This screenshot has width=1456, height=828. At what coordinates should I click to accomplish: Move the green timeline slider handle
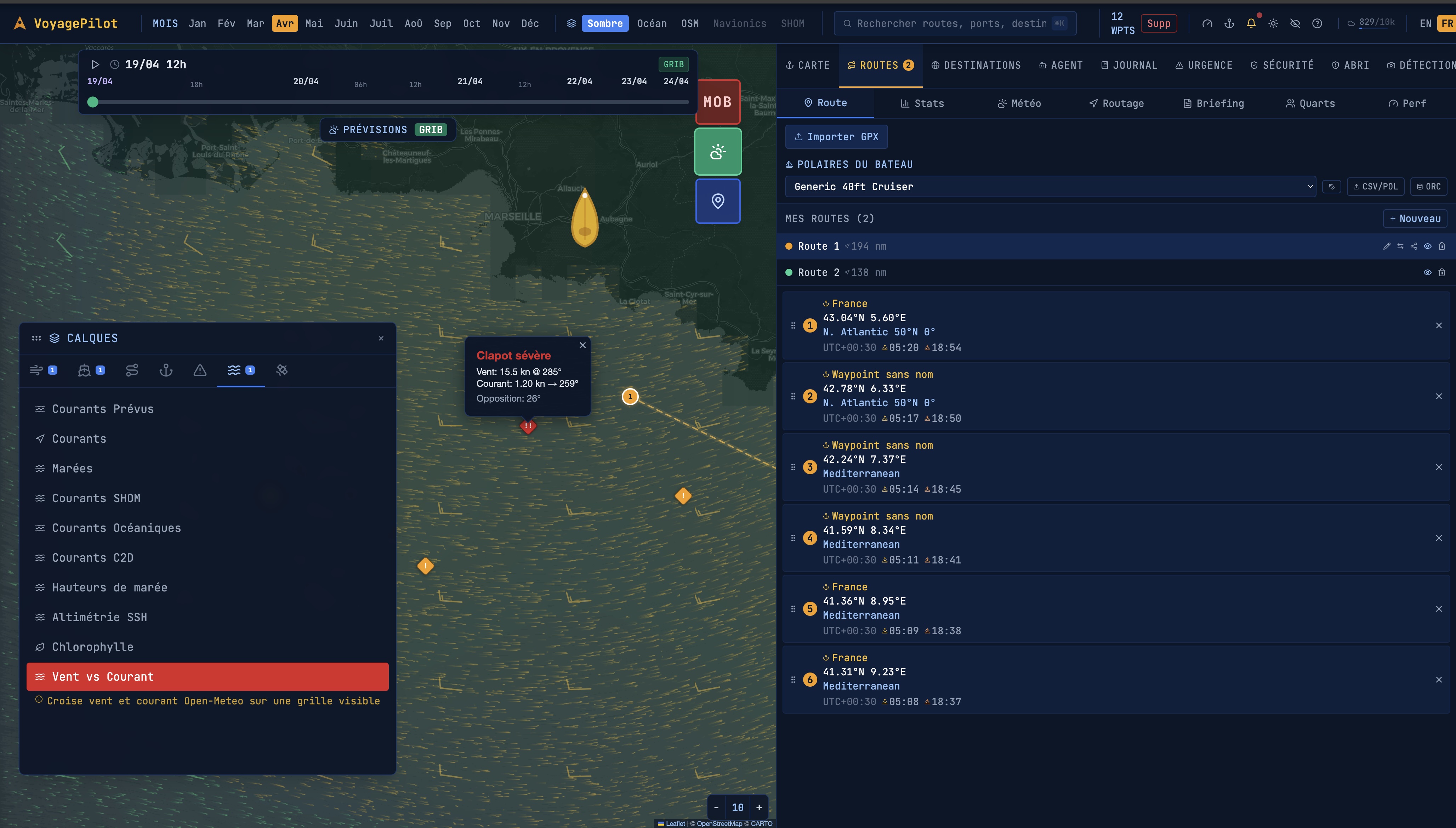pos(93,102)
